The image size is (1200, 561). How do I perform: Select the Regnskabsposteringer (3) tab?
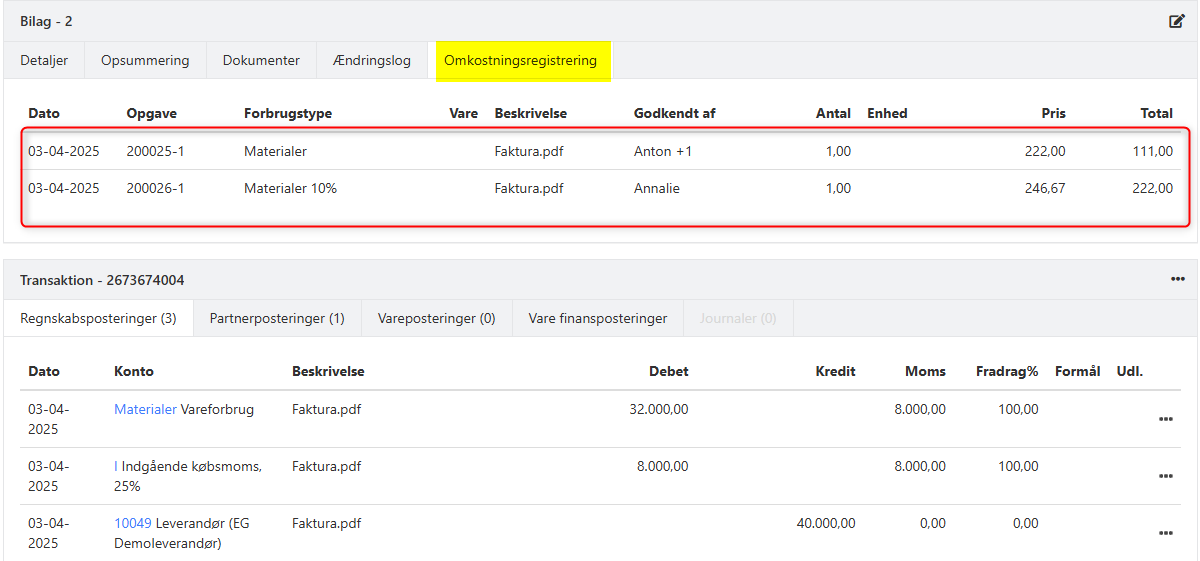pyautogui.click(x=98, y=318)
